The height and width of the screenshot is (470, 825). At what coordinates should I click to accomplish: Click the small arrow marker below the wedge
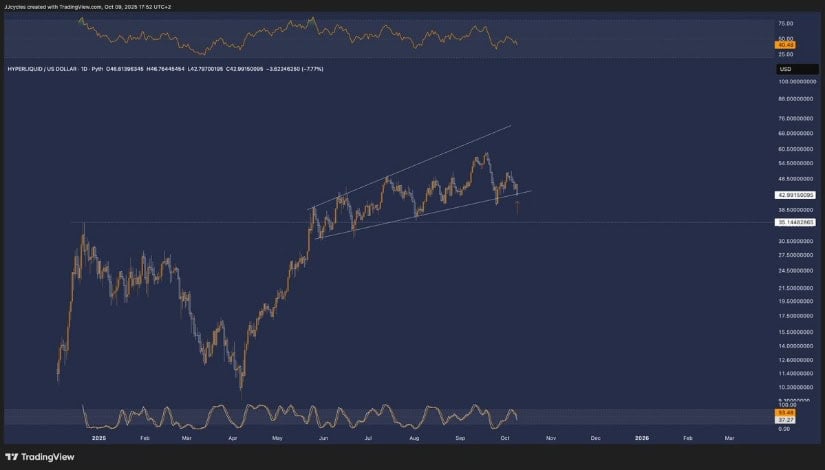click(517, 207)
